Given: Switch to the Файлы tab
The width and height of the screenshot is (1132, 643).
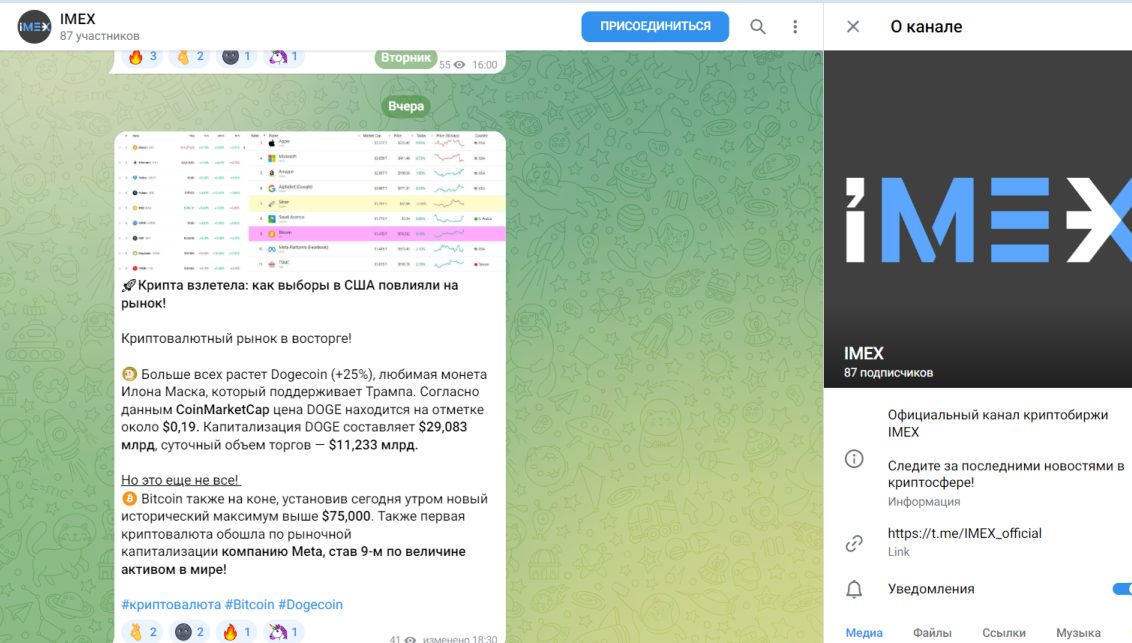Looking at the screenshot, I should pos(932,632).
